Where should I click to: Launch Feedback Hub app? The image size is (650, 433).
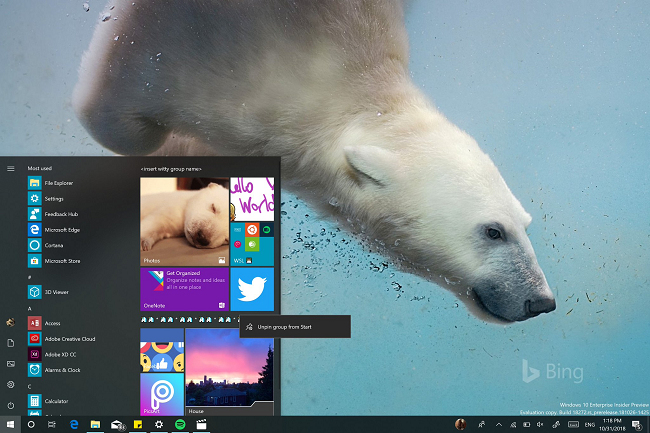[60, 214]
